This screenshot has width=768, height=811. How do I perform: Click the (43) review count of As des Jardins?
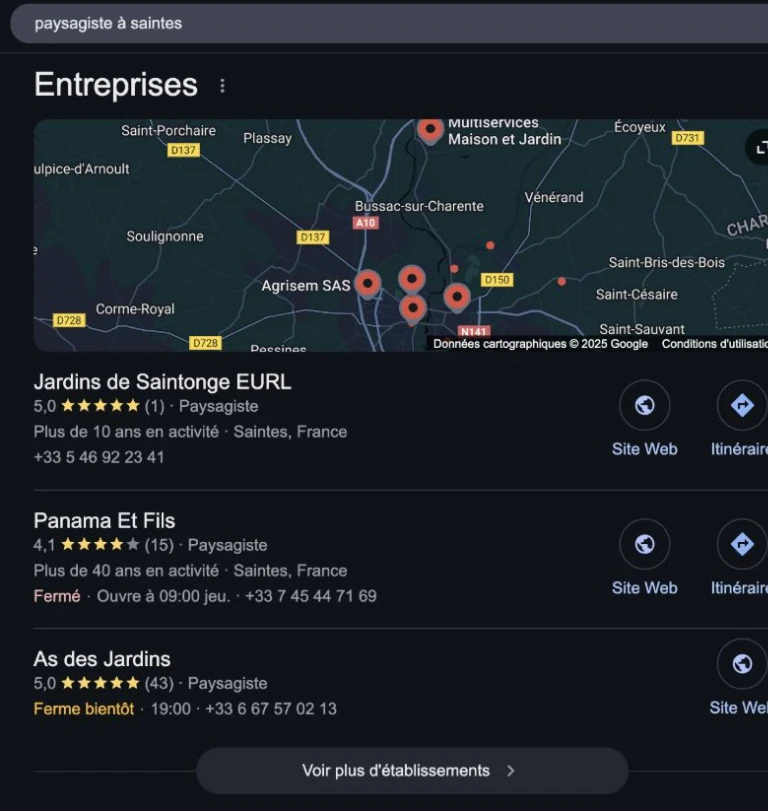tap(159, 683)
